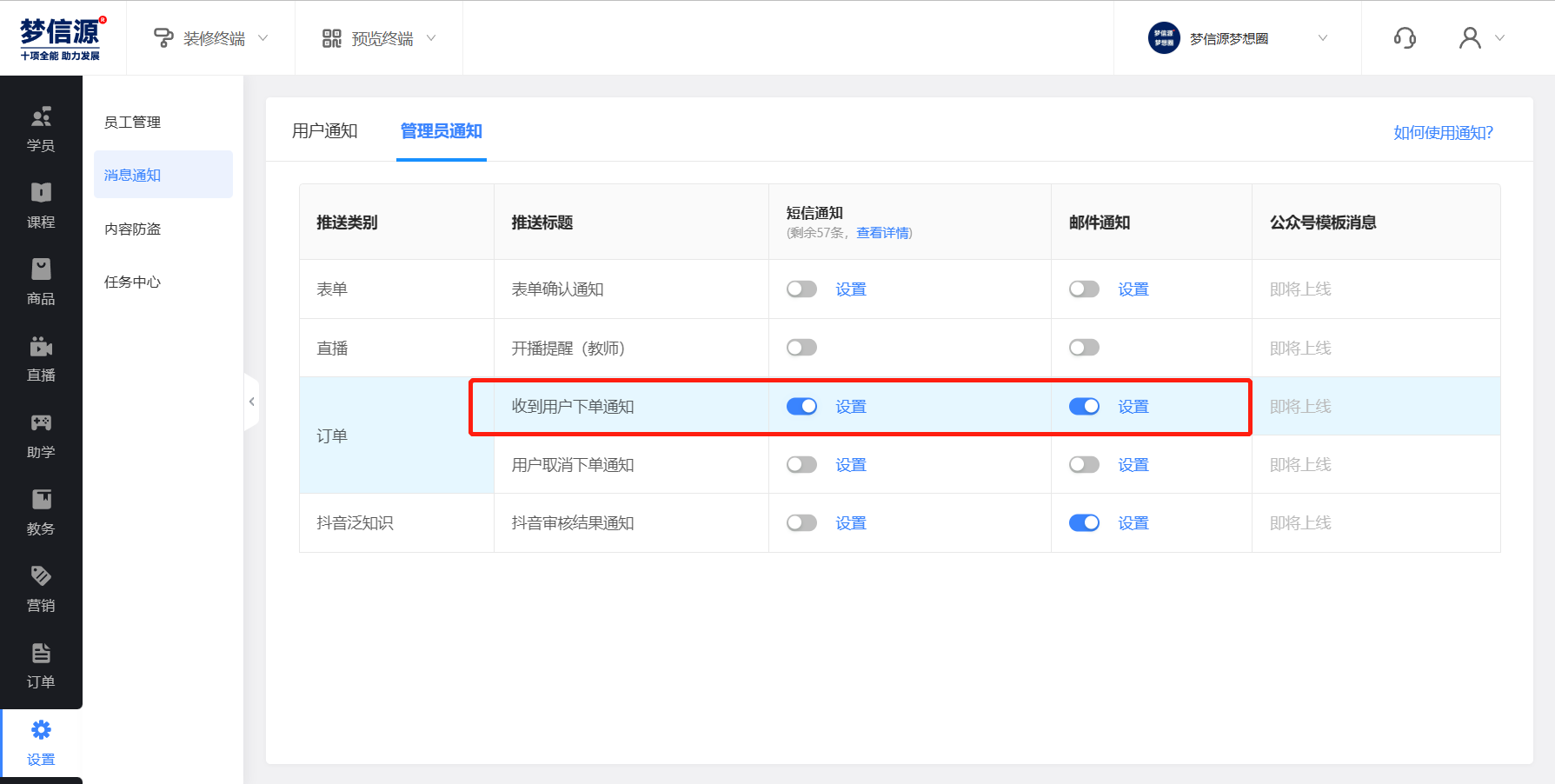
Task: Go to 课程 in left sidebar
Action: tap(41, 205)
